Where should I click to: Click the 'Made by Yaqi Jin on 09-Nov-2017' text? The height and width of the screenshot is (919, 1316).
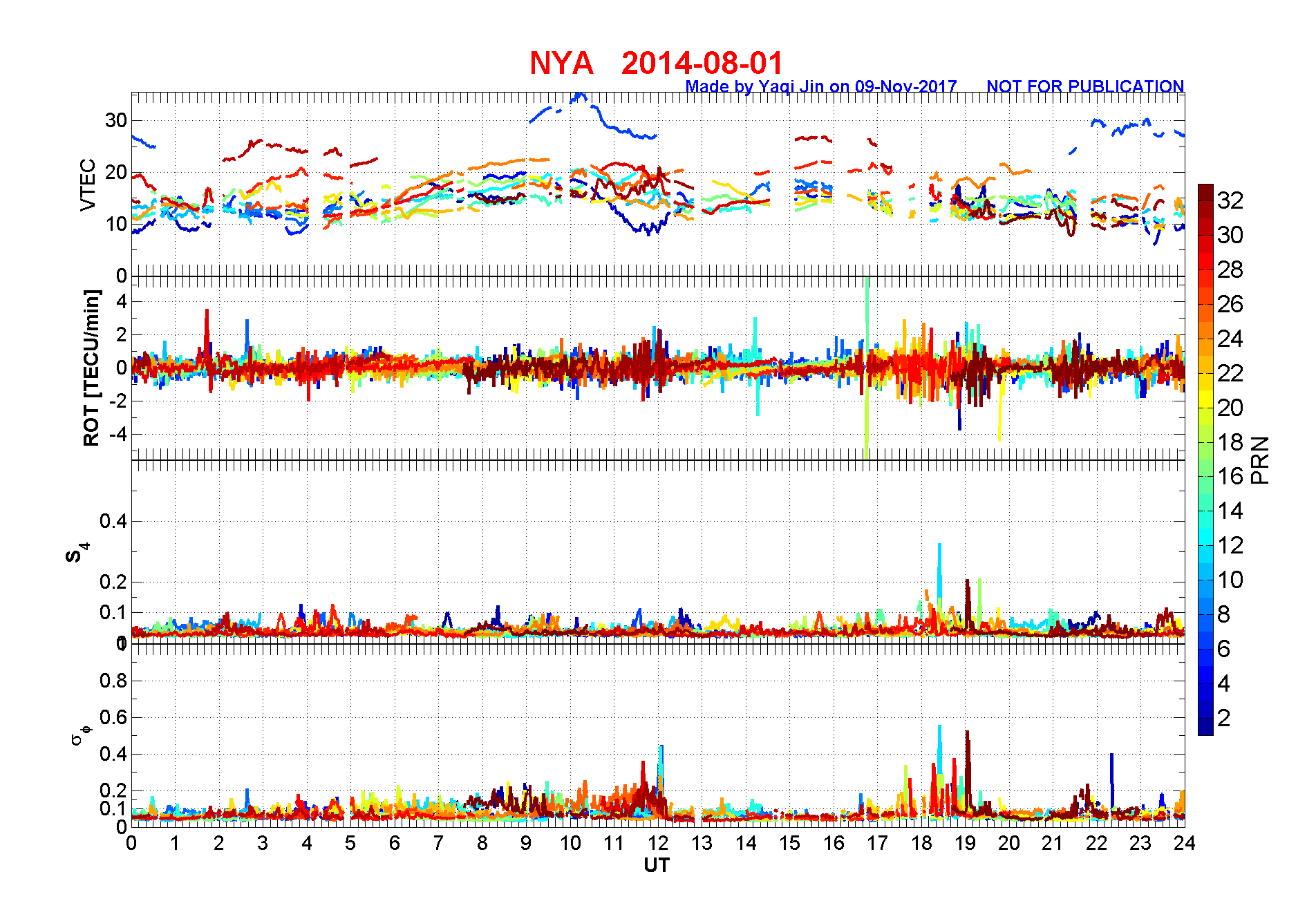(x=821, y=86)
